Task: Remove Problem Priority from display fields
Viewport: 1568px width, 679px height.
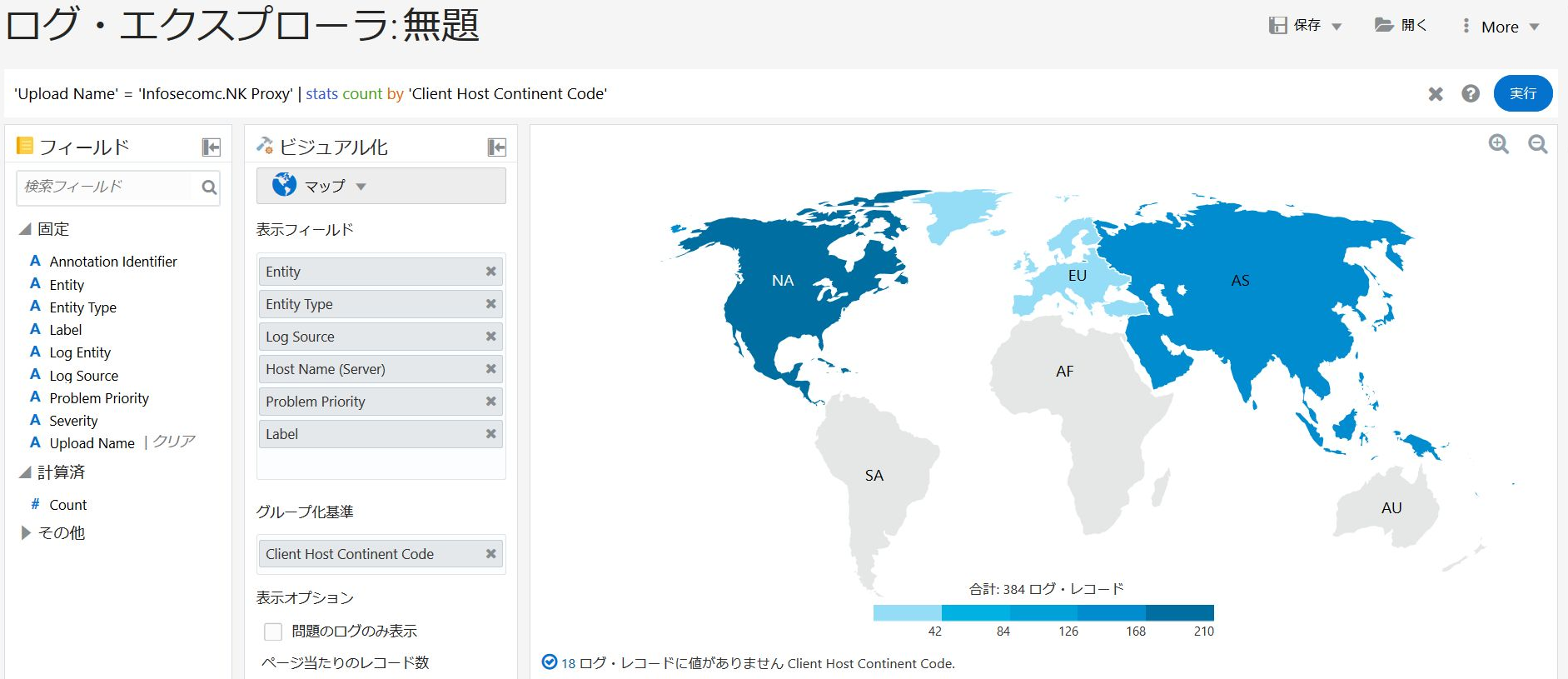Action: coord(490,402)
